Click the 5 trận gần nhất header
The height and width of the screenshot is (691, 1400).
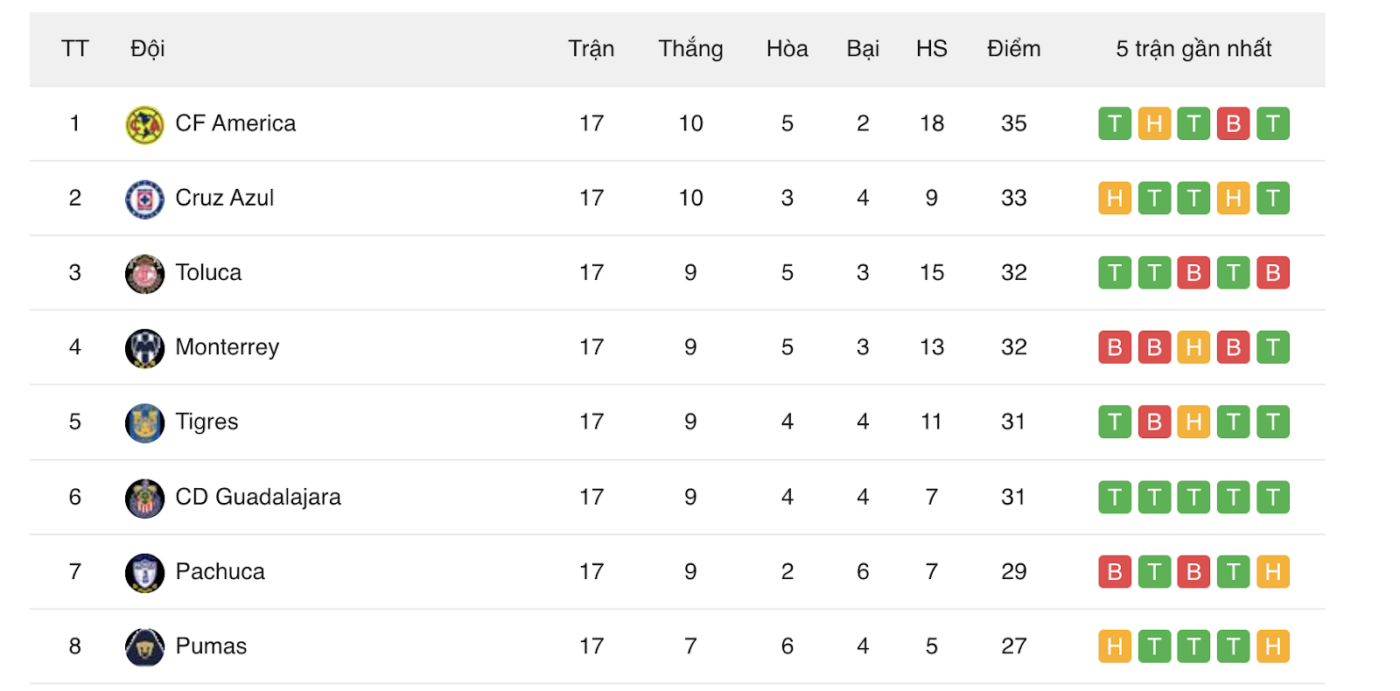click(x=1194, y=49)
